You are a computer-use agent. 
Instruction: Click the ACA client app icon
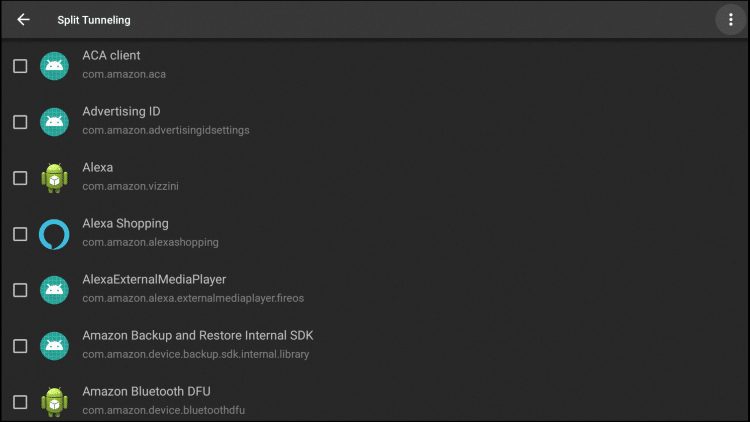point(54,66)
